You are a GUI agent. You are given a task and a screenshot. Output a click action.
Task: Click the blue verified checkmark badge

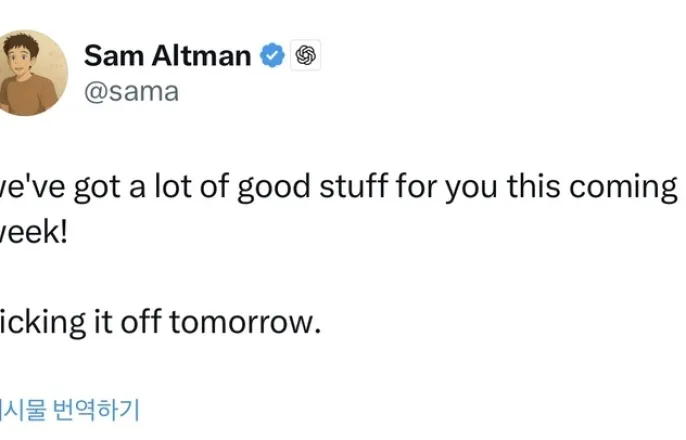pos(271,56)
